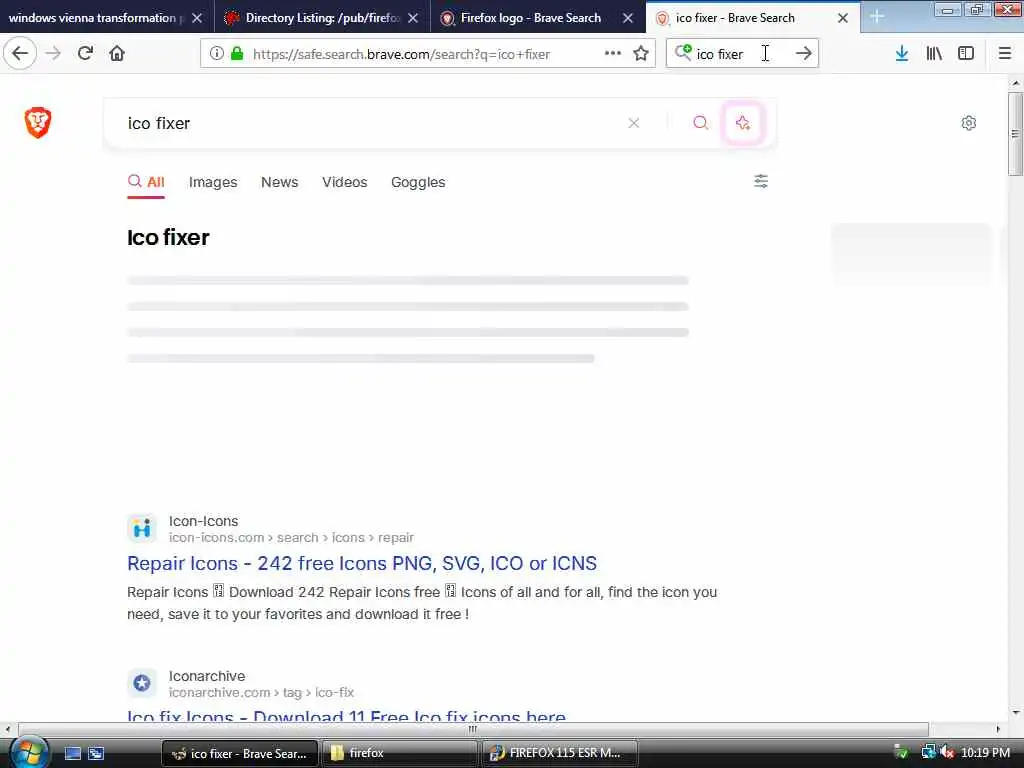
Task: Click the AI answer sparkle button
Action: pyautogui.click(x=743, y=123)
